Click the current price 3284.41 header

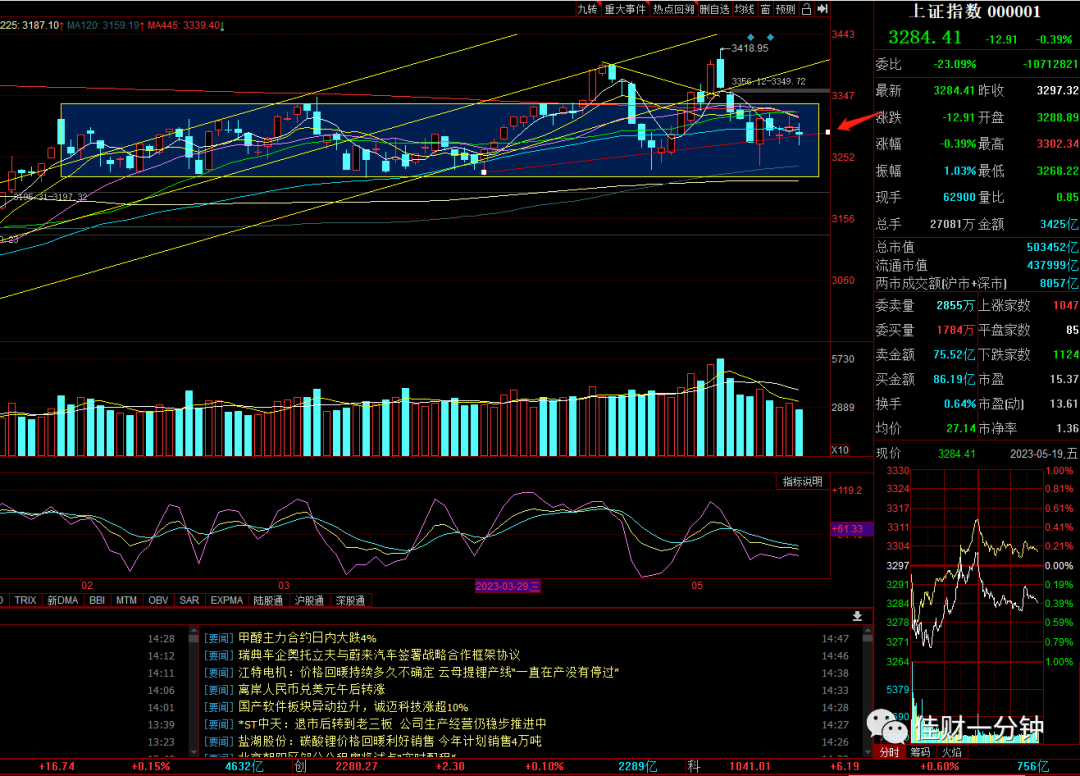(924, 37)
